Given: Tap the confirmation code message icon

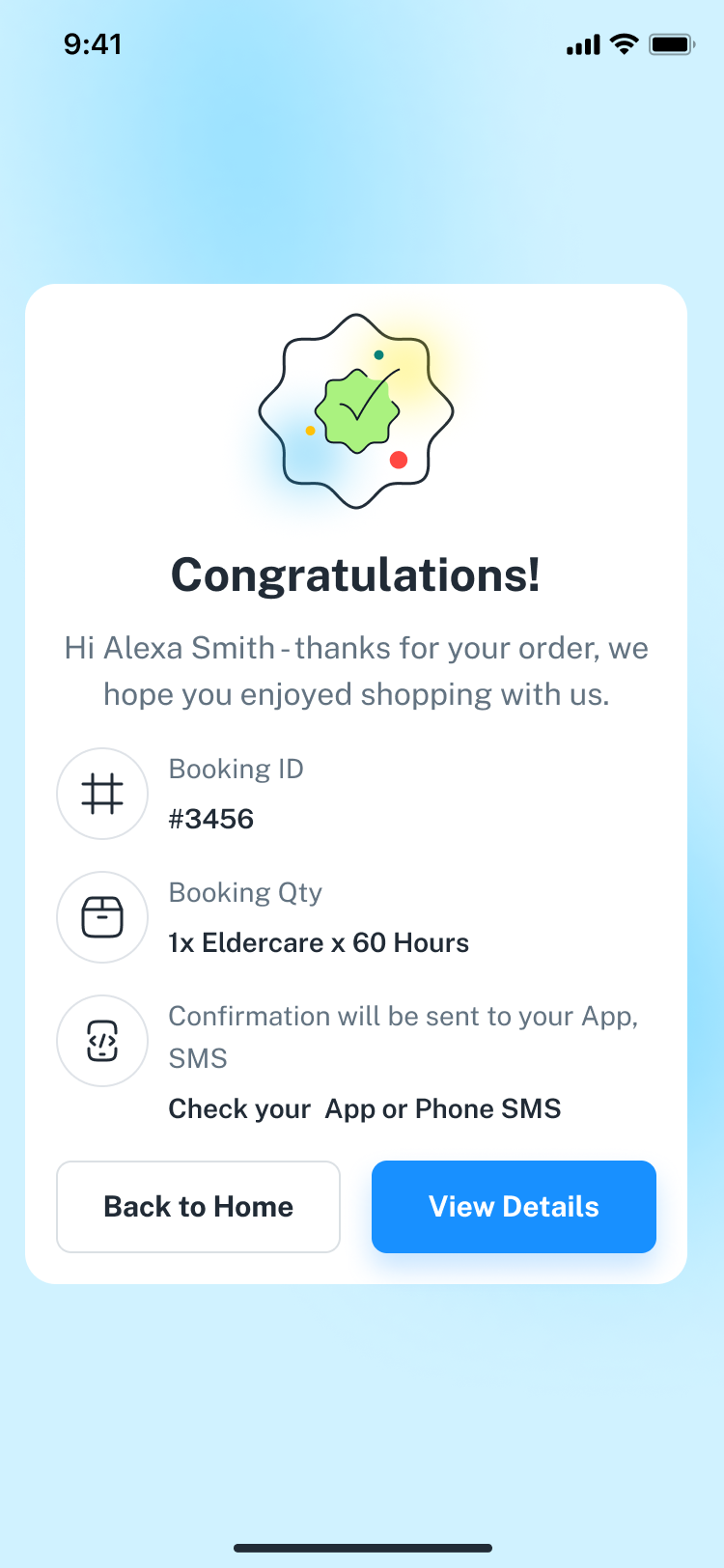Looking at the screenshot, I should pyautogui.click(x=102, y=1041).
